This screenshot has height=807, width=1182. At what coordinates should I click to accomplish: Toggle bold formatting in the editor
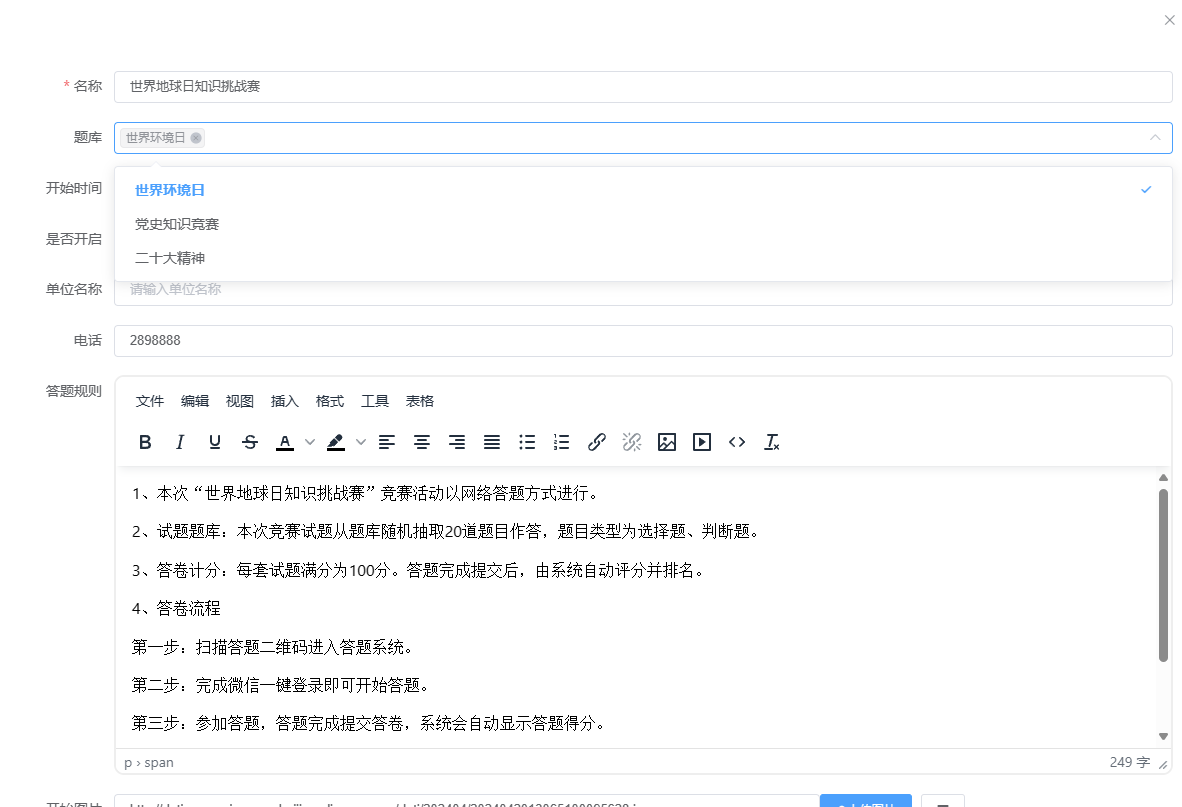point(145,442)
